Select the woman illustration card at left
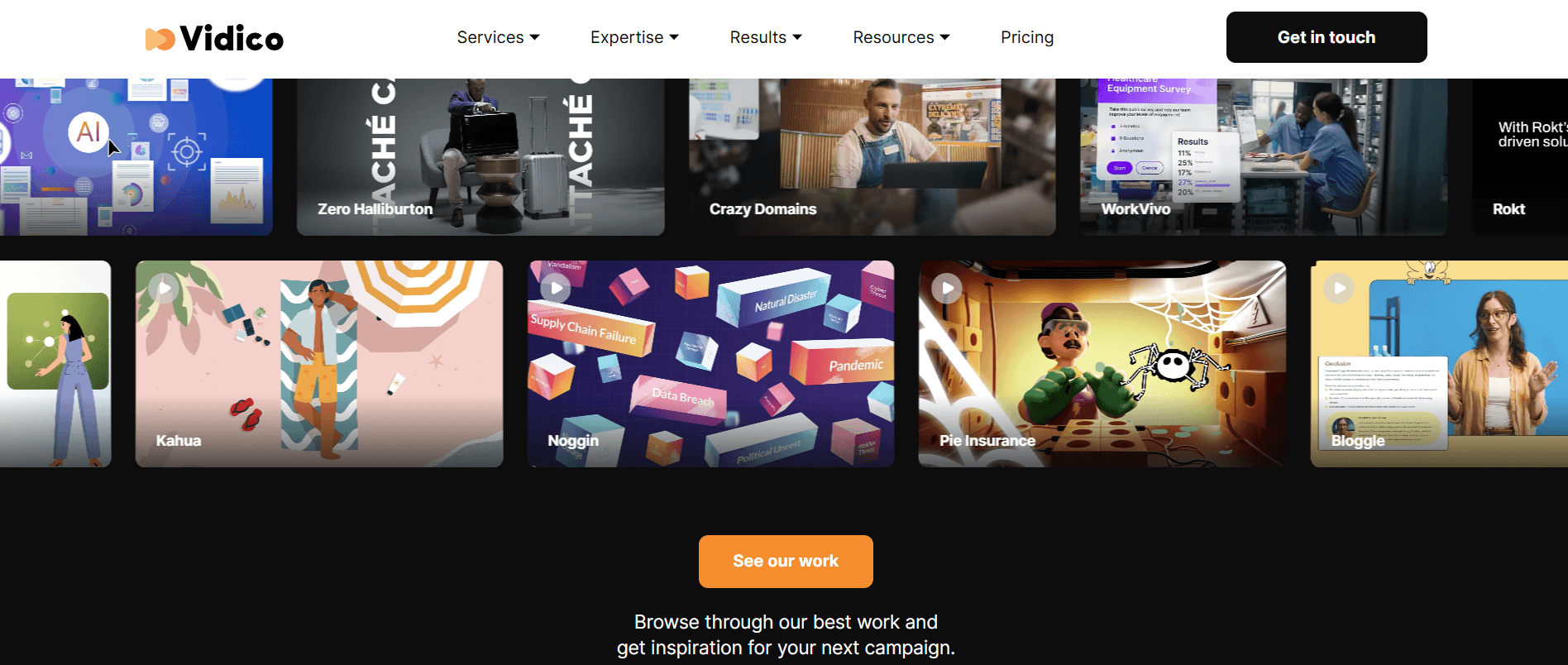This screenshot has width=1568, height=665. tap(55, 364)
